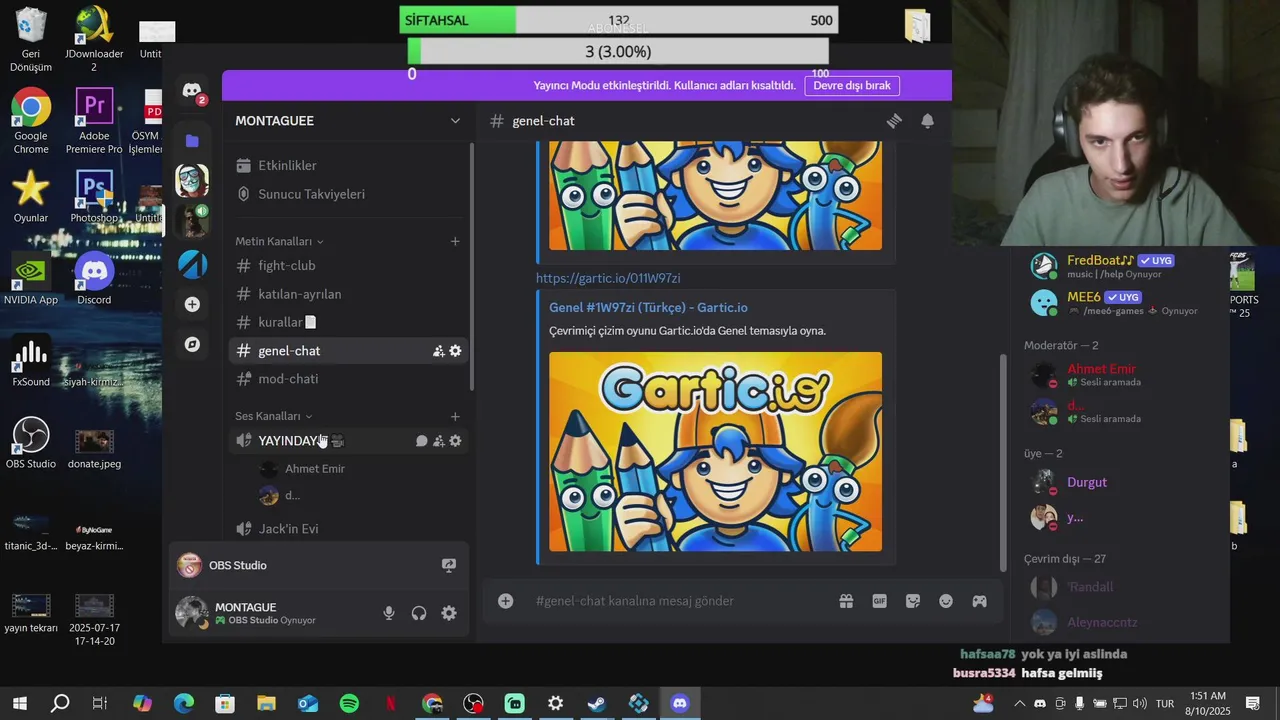Click the screen share icon beside OBS Studio
Screen dimensions: 1280x720
coord(449,565)
